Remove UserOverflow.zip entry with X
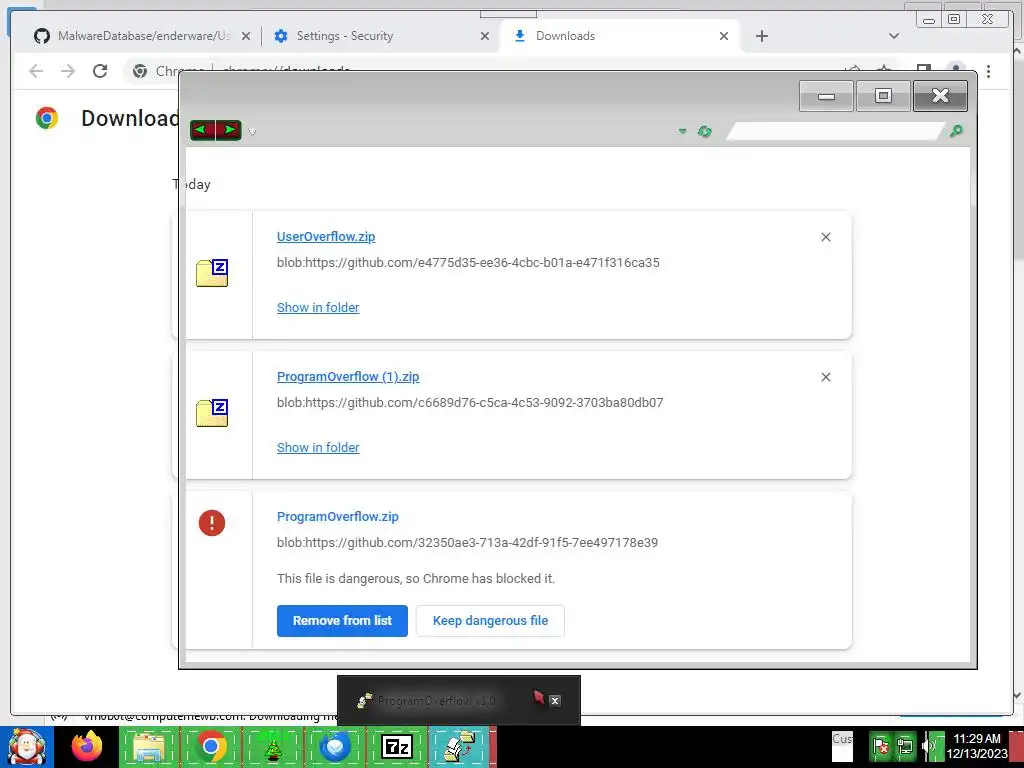Image resolution: width=1024 pixels, height=768 pixels. click(x=825, y=237)
